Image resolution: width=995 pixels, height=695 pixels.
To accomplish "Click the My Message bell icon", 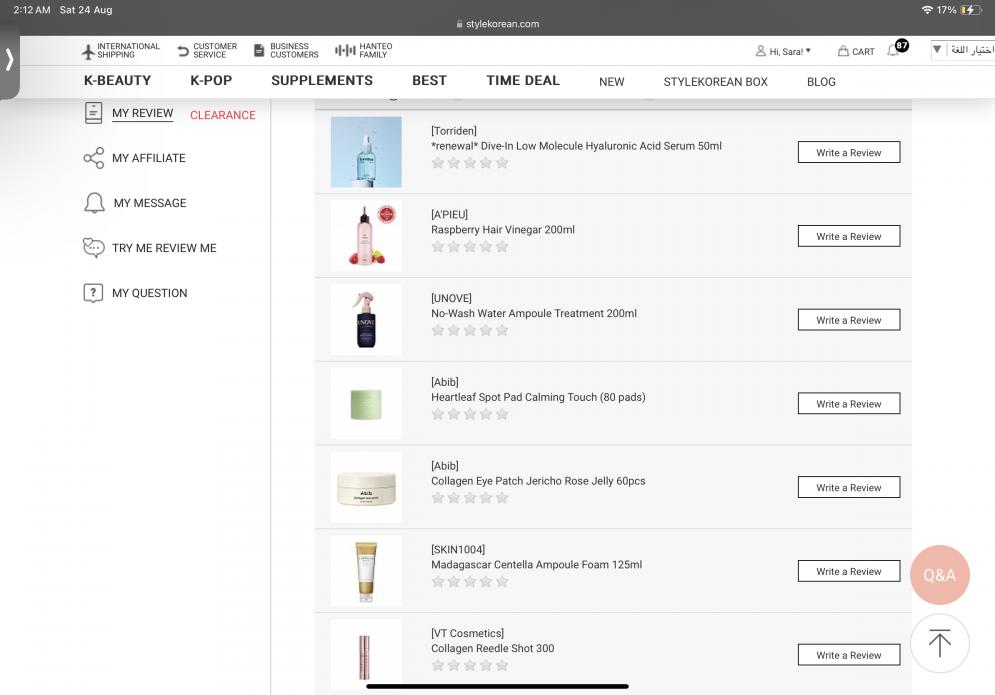I will pos(94,203).
